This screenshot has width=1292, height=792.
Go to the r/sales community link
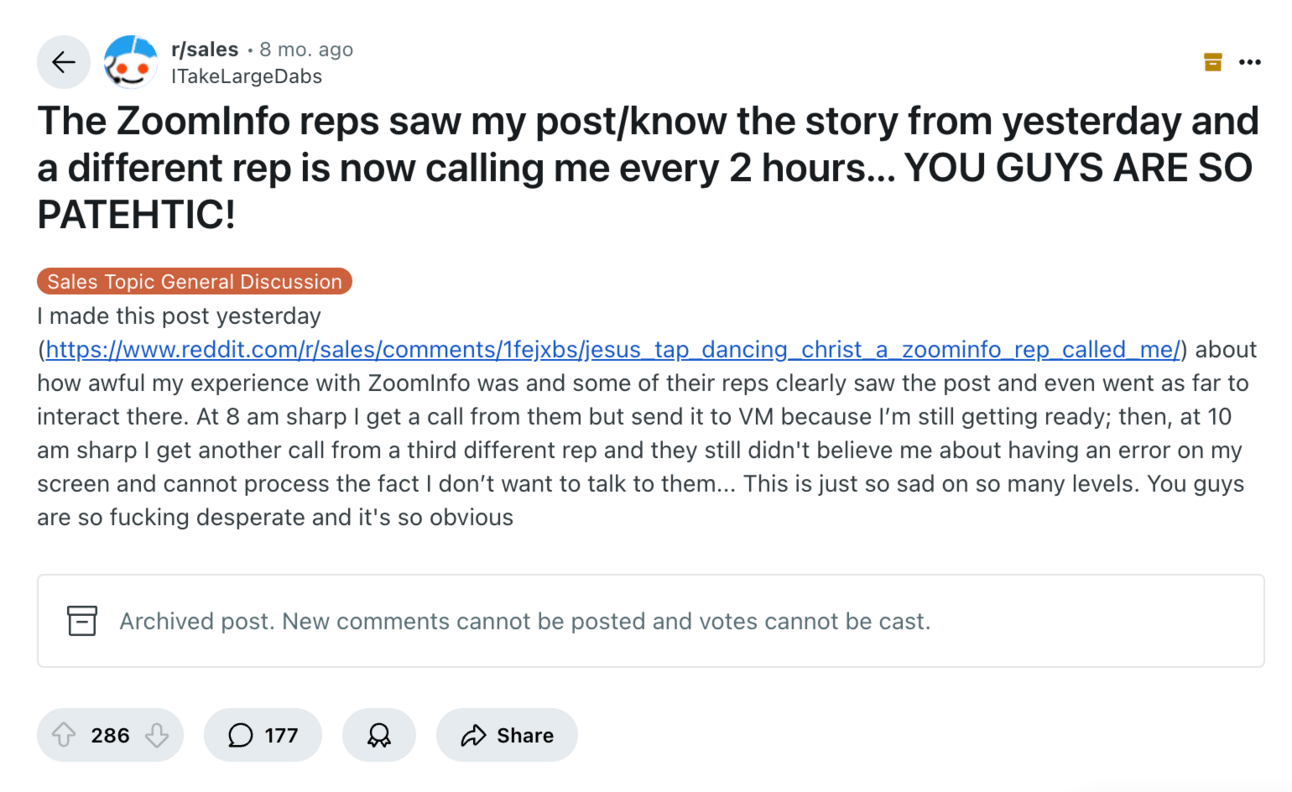click(x=205, y=49)
